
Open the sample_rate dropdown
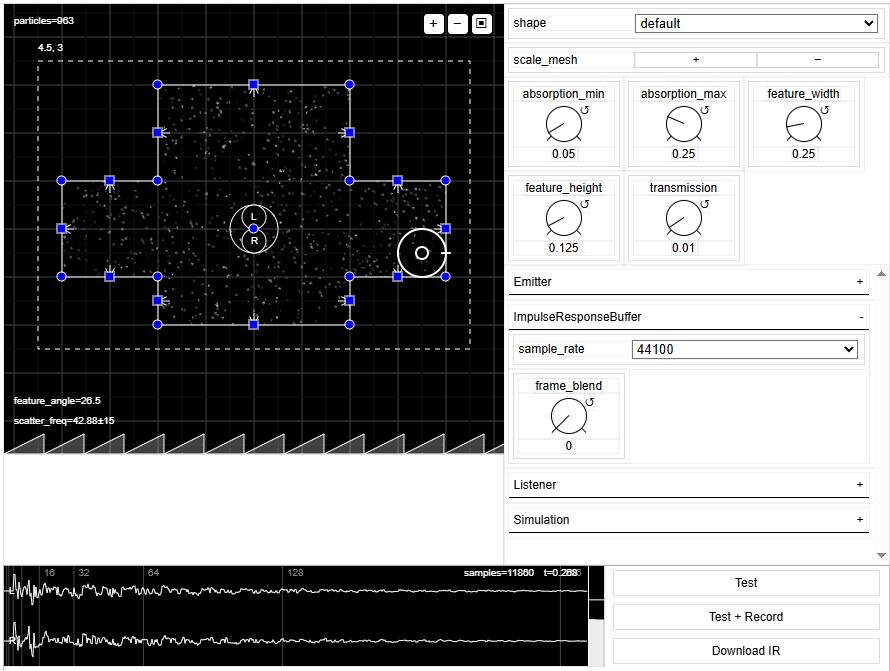(x=745, y=349)
